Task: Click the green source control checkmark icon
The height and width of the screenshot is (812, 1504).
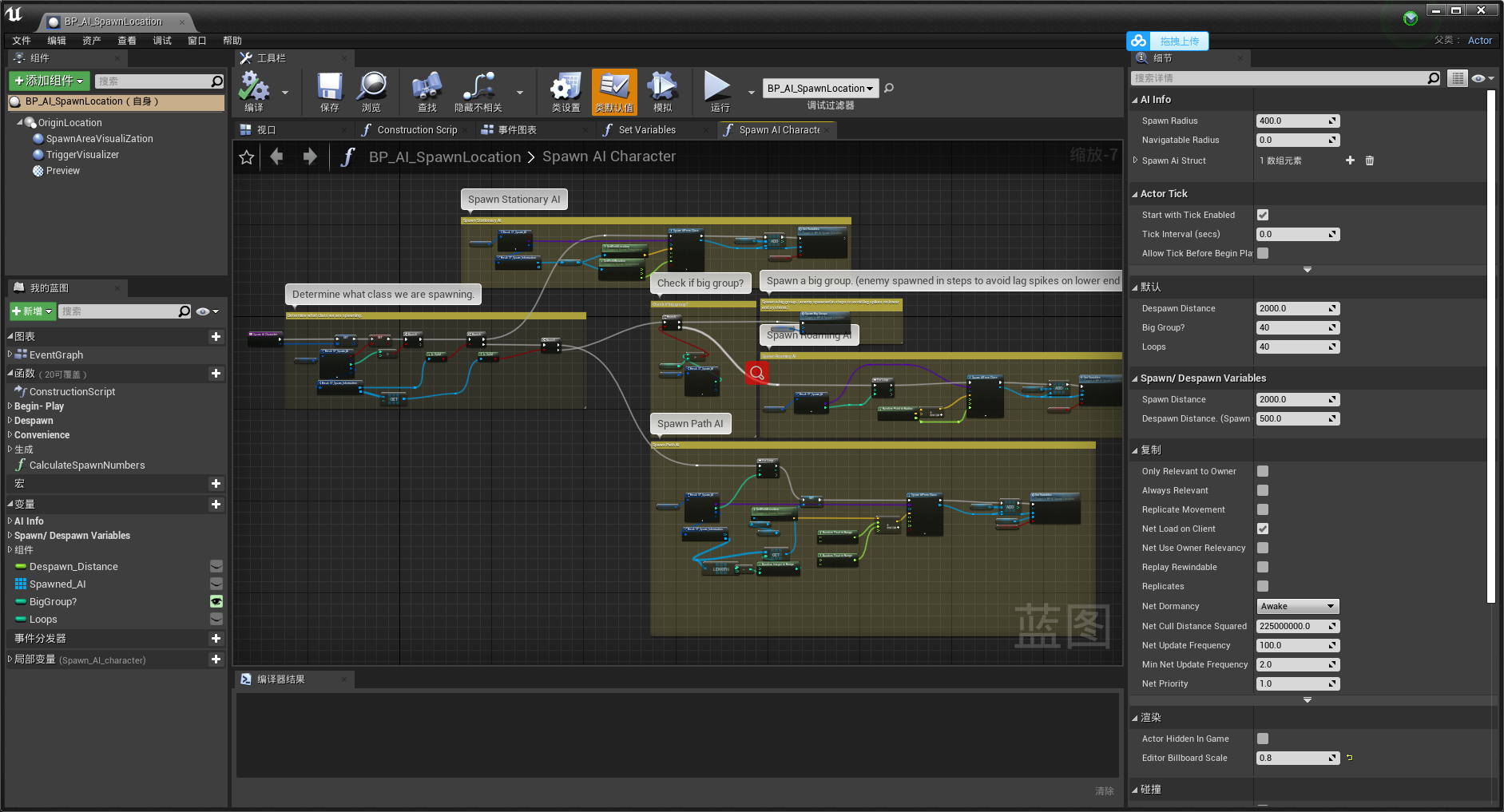Action: click(1411, 18)
